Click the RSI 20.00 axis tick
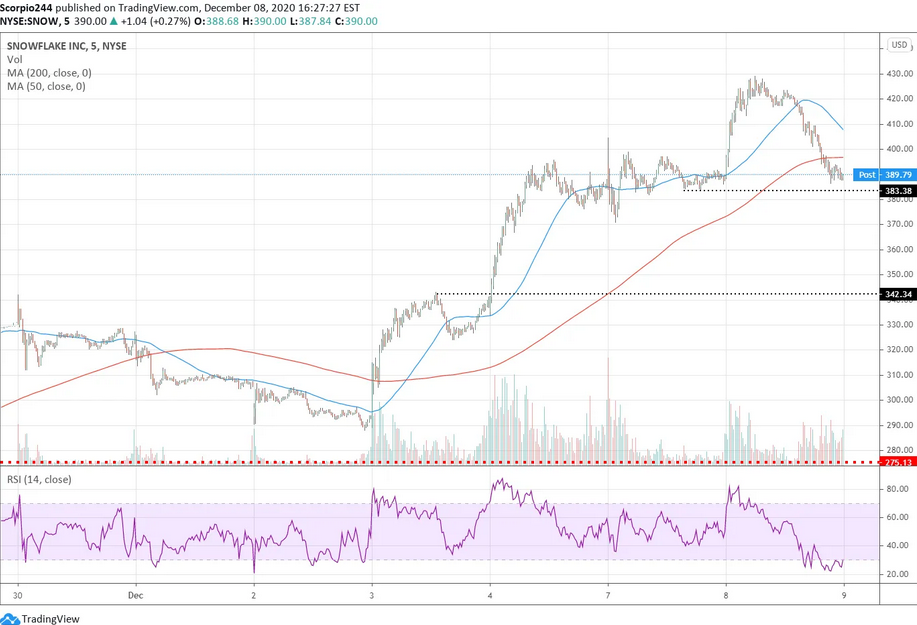 point(898,574)
